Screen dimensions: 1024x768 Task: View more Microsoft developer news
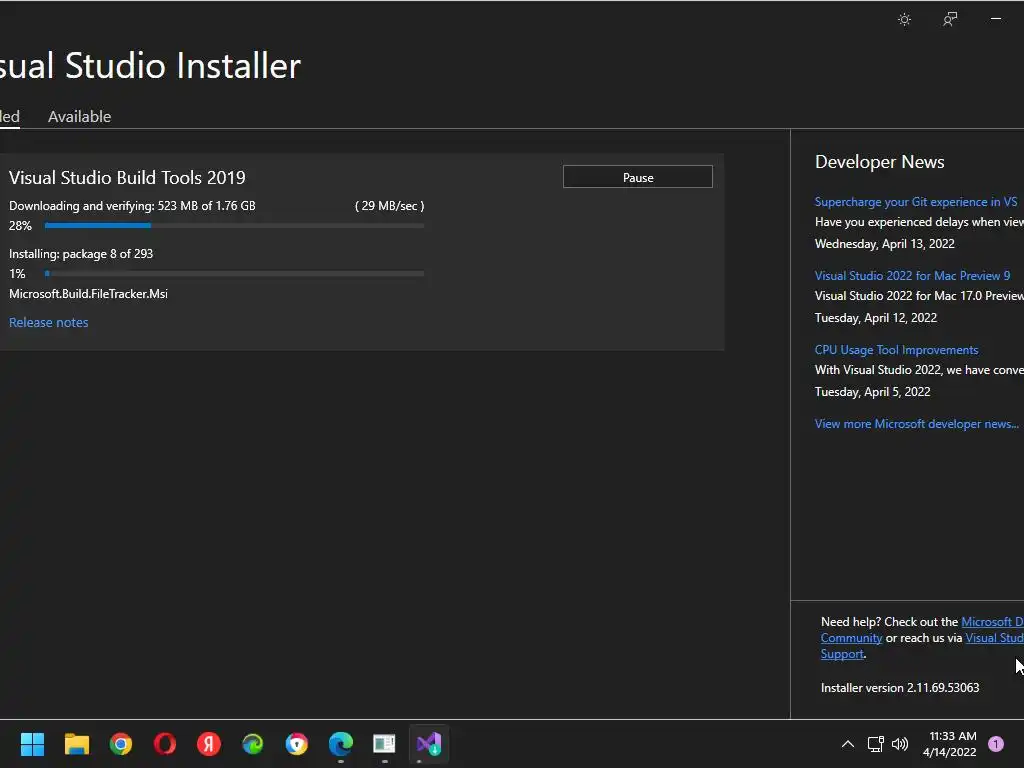[916, 424]
